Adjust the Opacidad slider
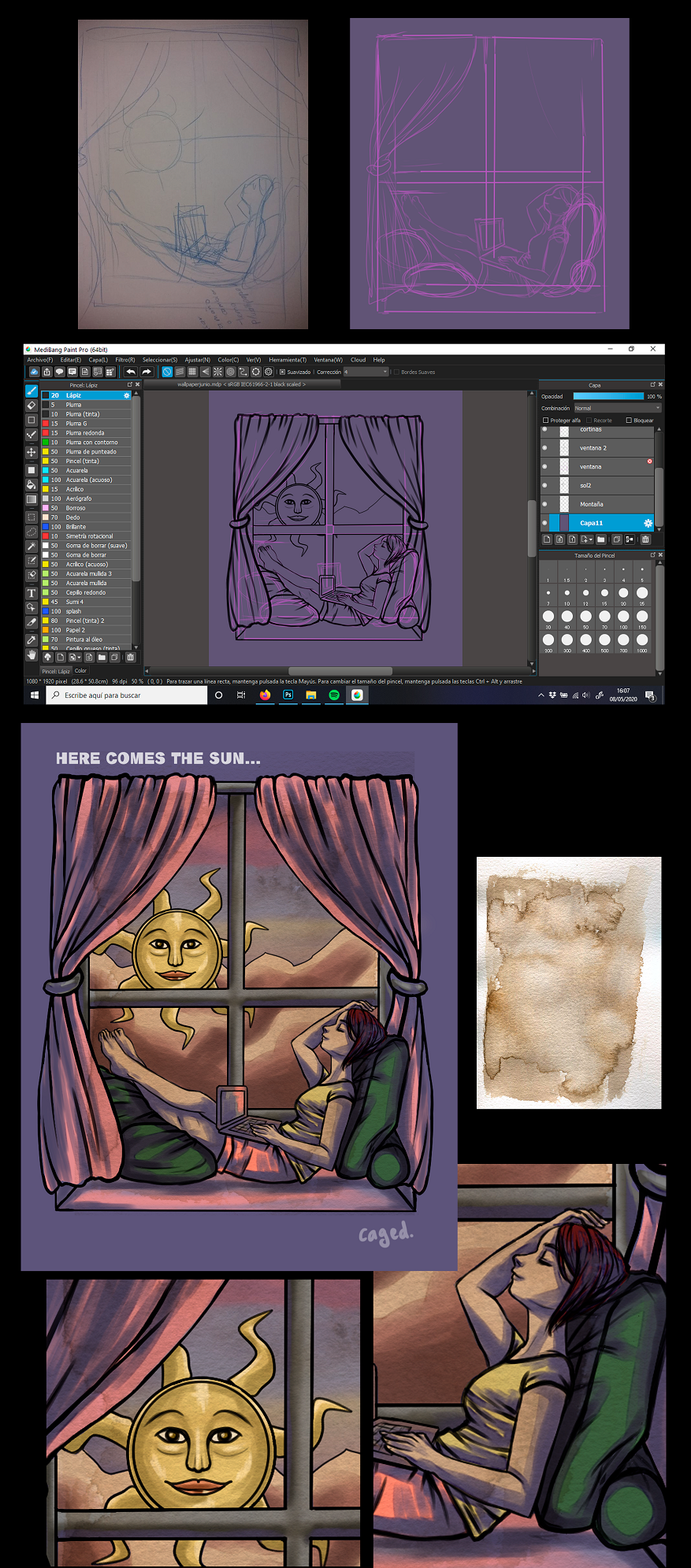The image size is (691, 1568). (x=608, y=396)
